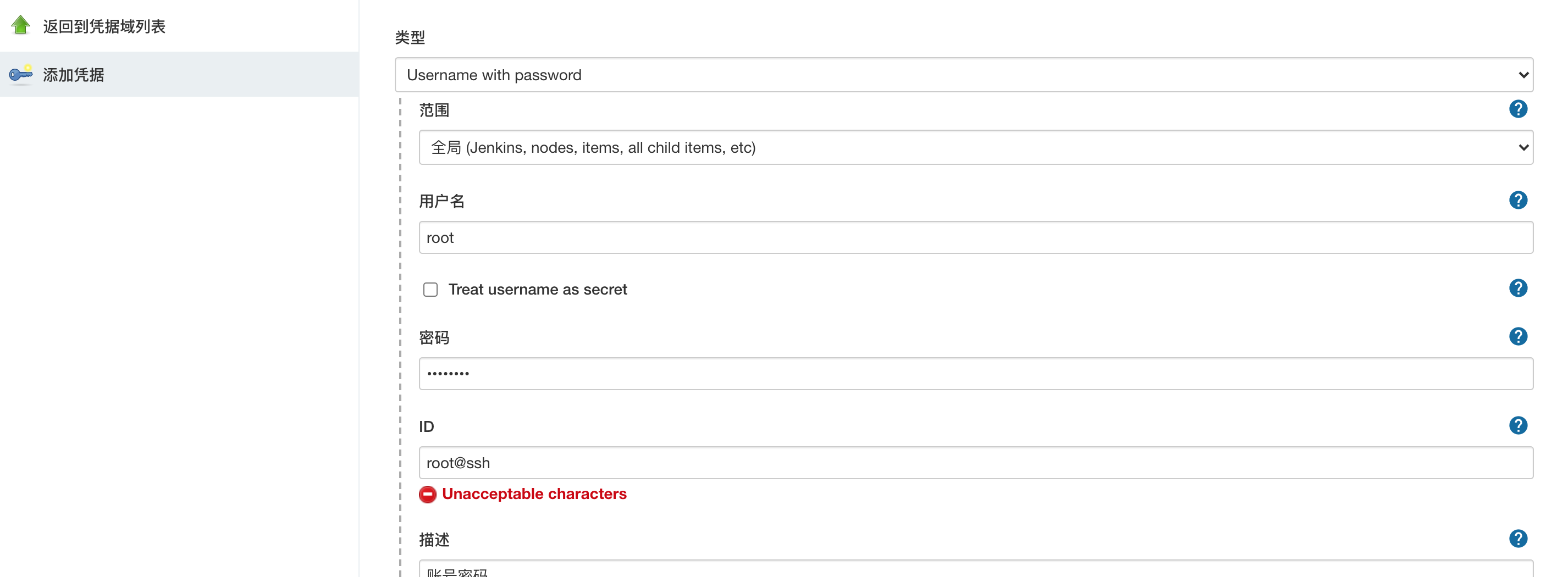
Task: Click the 用户名 field containing root
Action: point(975,238)
